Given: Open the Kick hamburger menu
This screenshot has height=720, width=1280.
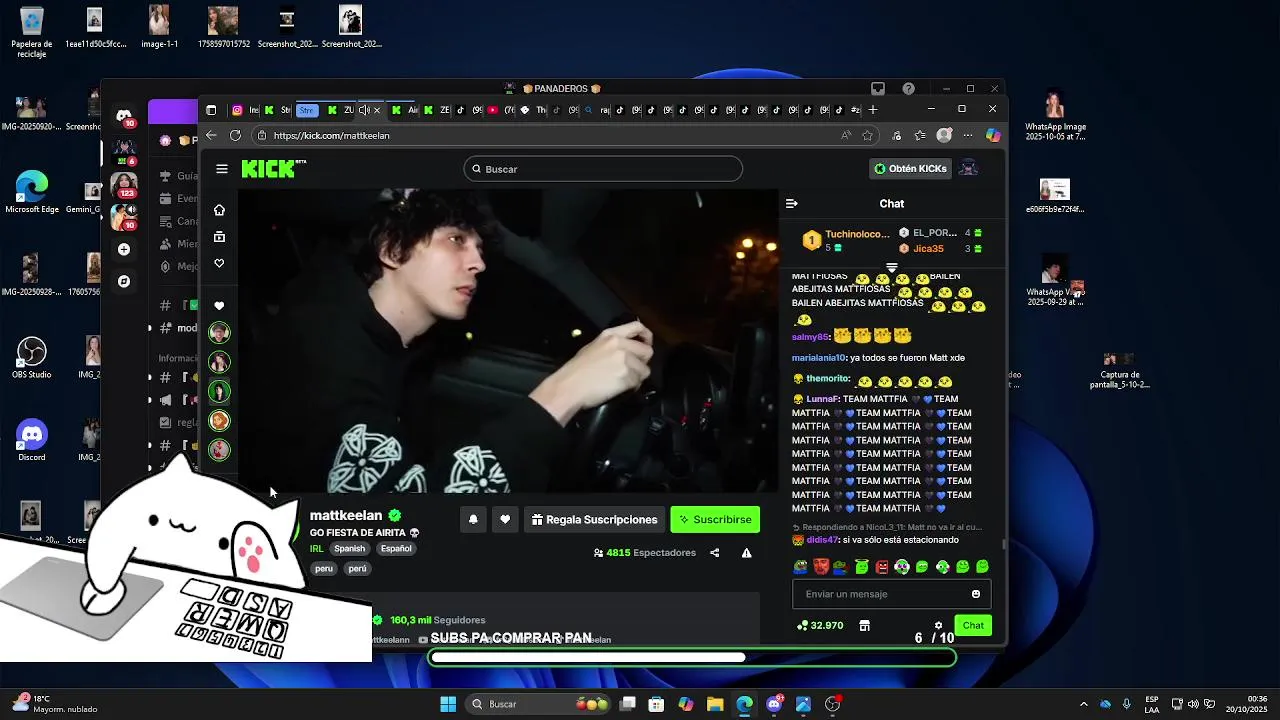Looking at the screenshot, I should pos(222,169).
